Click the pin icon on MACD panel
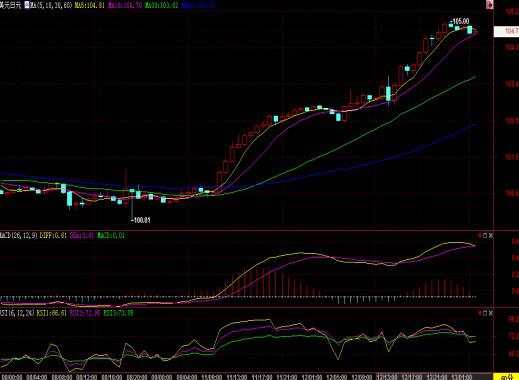 pos(480,236)
